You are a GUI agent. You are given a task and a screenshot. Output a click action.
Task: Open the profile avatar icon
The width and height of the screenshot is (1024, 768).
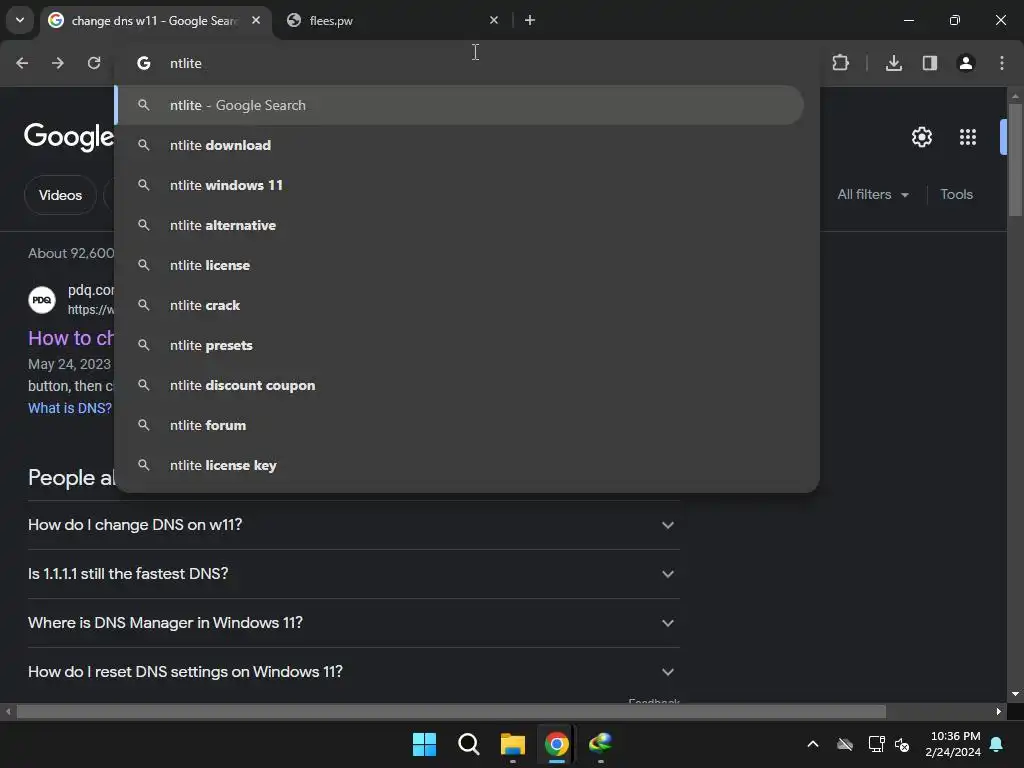click(966, 63)
